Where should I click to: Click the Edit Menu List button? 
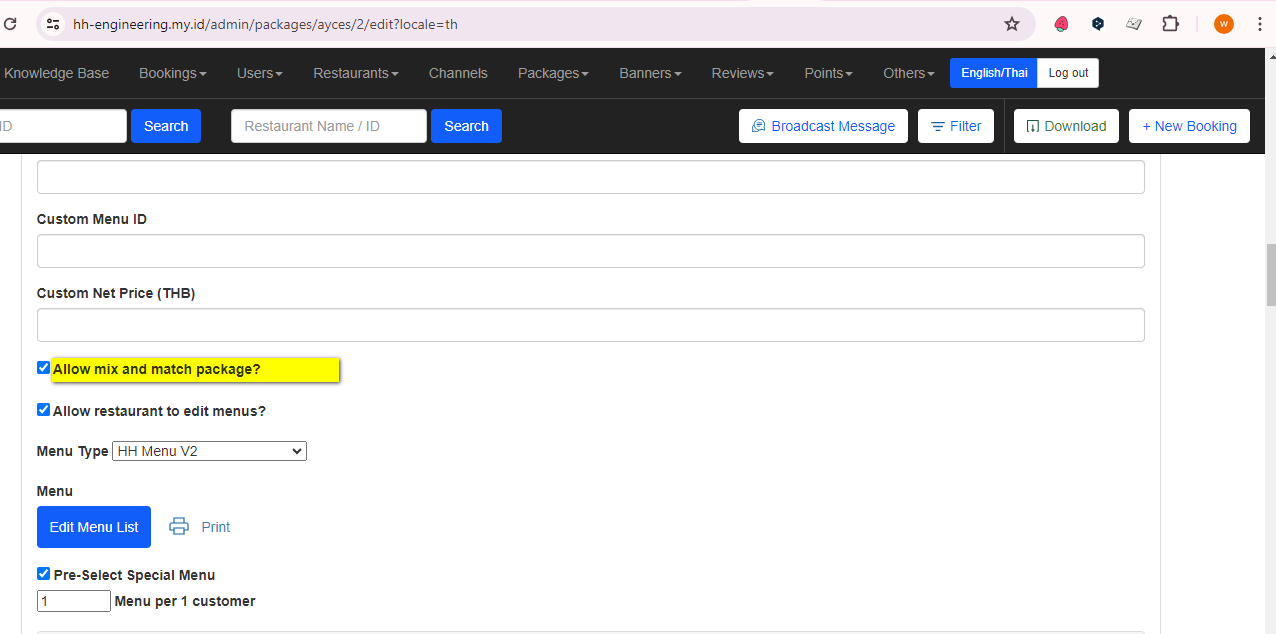[94, 527]
